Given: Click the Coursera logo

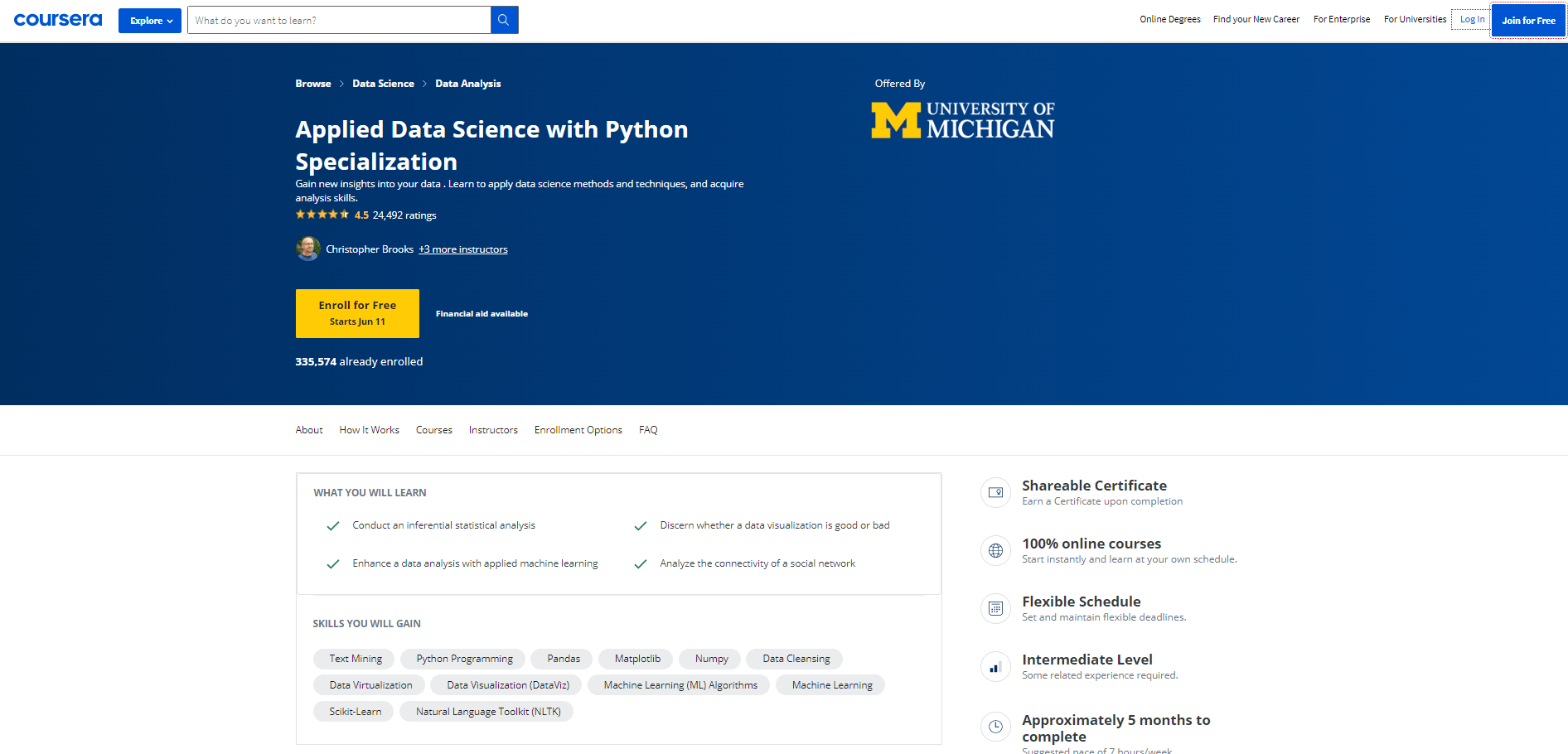Looking at the screenshot, I should pos(56,20).
